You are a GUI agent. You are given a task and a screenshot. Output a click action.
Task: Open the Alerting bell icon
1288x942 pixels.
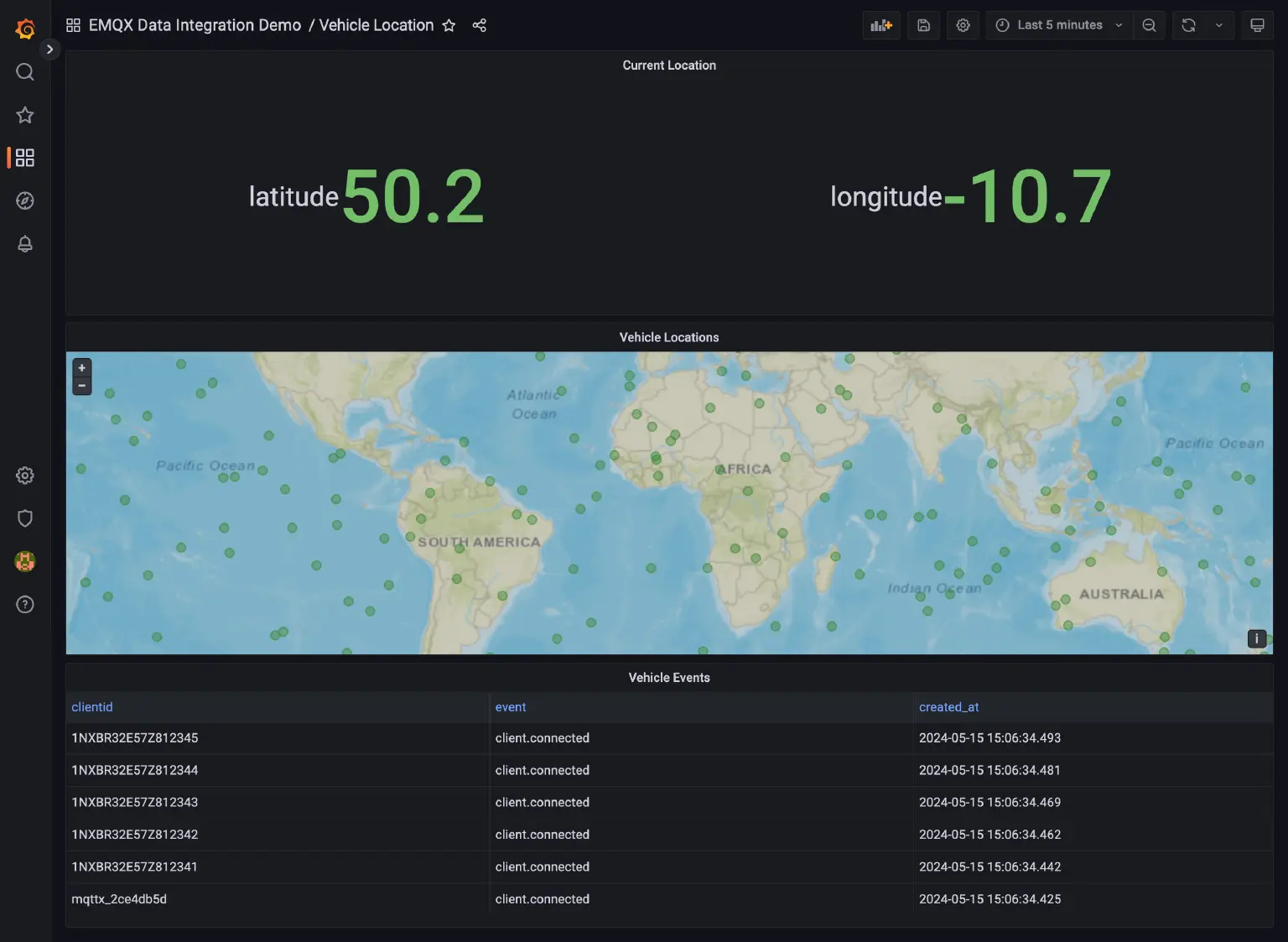(x=24, y=243)
